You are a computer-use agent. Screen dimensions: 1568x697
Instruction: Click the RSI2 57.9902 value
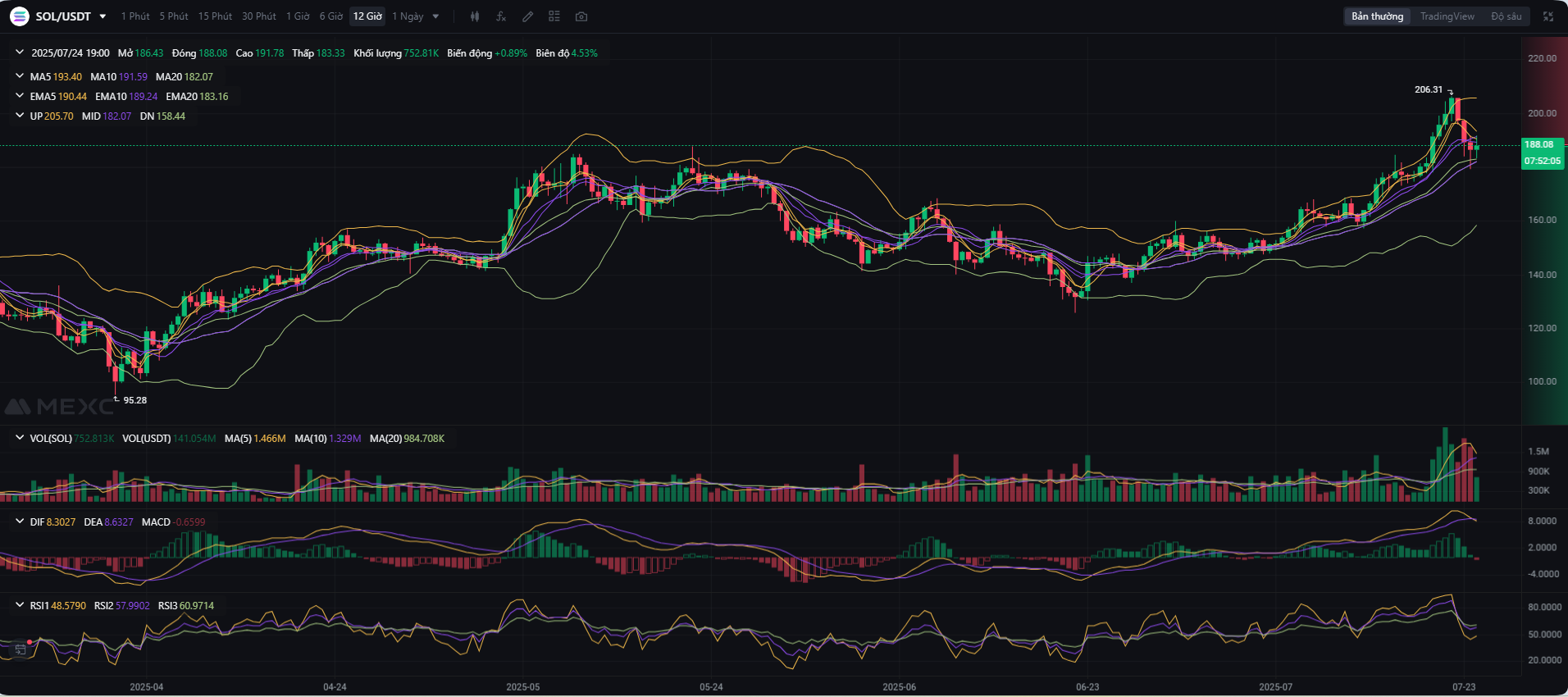pos(122,606)
